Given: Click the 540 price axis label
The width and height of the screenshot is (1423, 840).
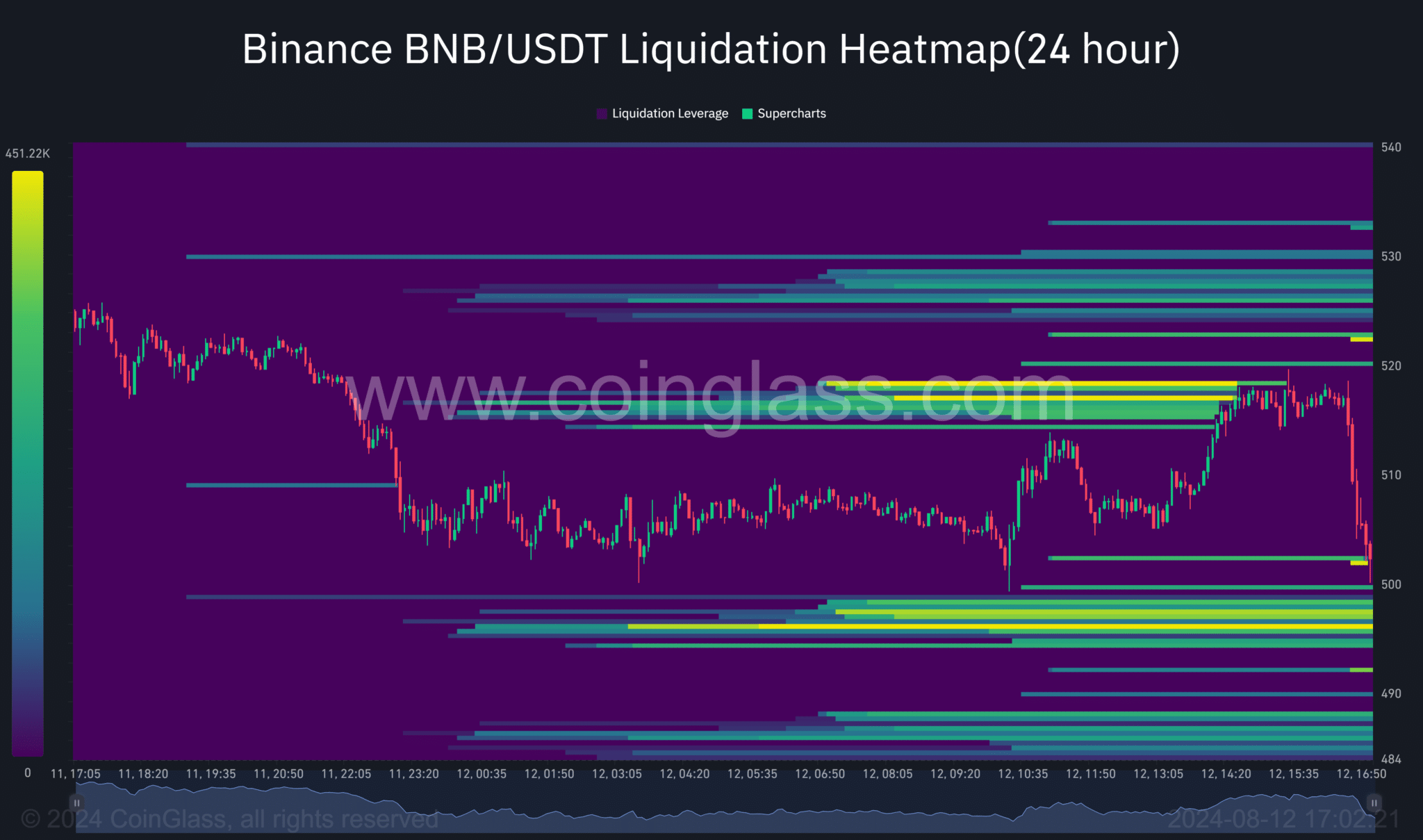Looking at the screenshot, I should point(1390,147).
